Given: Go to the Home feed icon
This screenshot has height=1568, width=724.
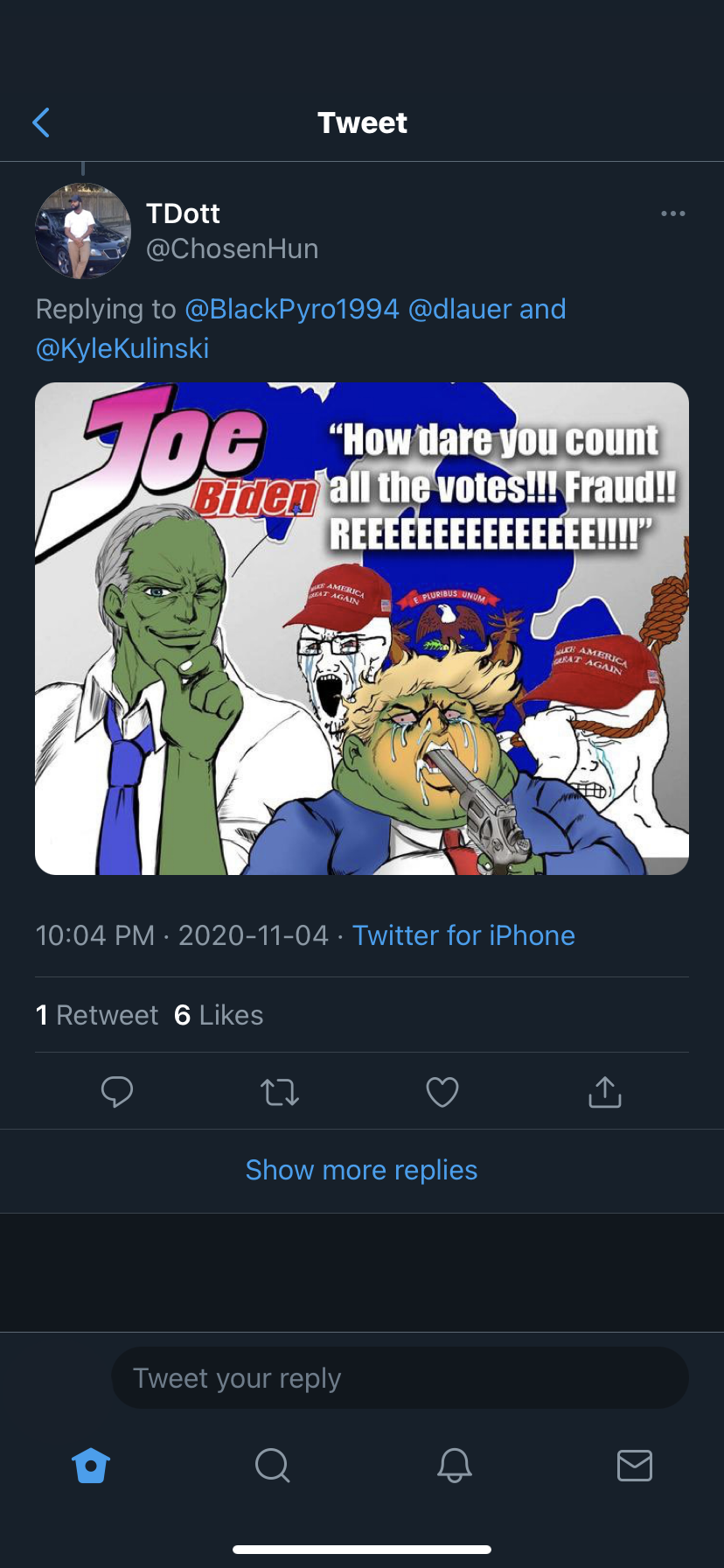Looking at the screenshot, I should 90,1466.
